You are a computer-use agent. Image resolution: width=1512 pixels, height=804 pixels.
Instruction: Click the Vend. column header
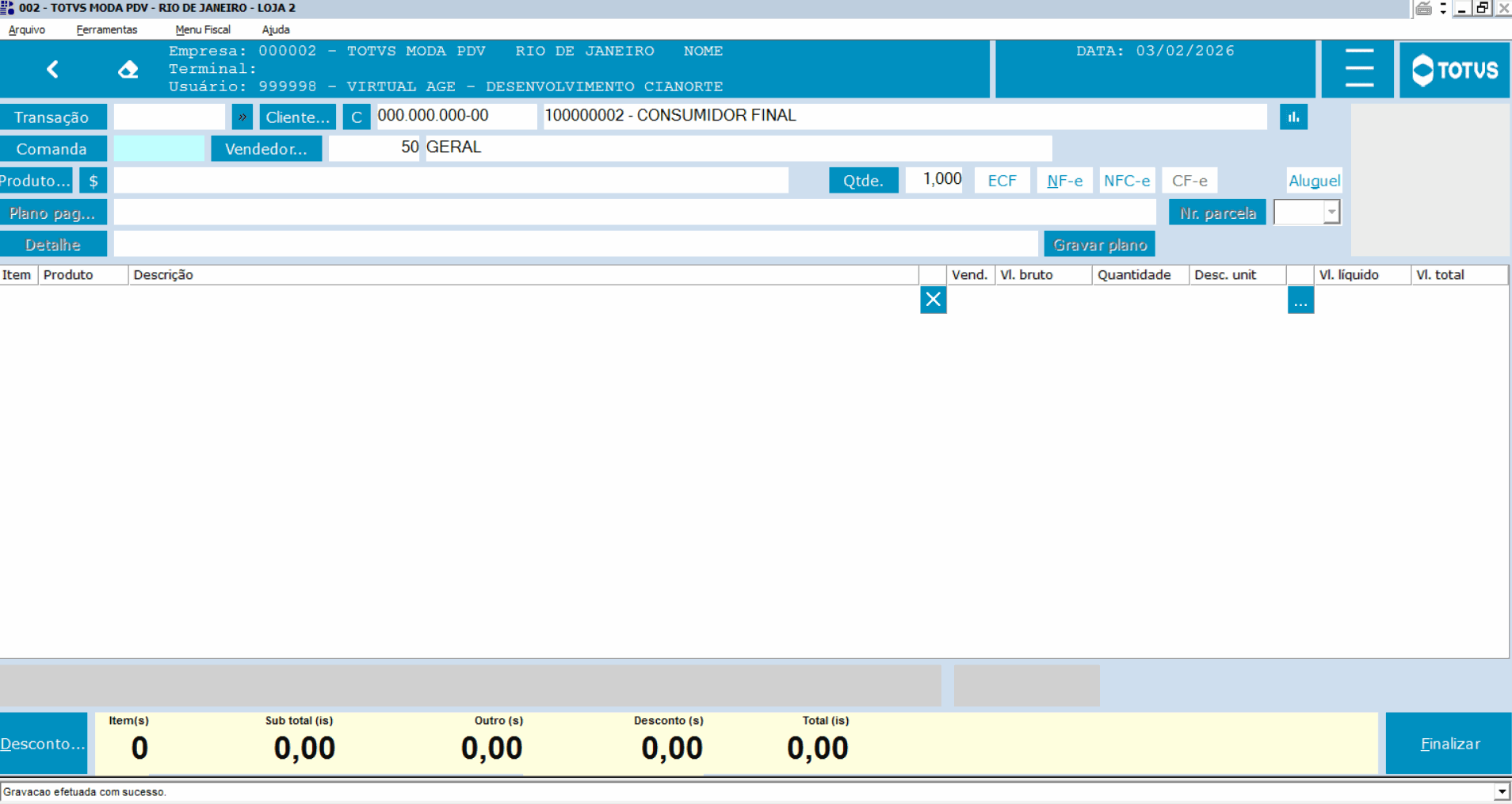(x=971, y=275)
